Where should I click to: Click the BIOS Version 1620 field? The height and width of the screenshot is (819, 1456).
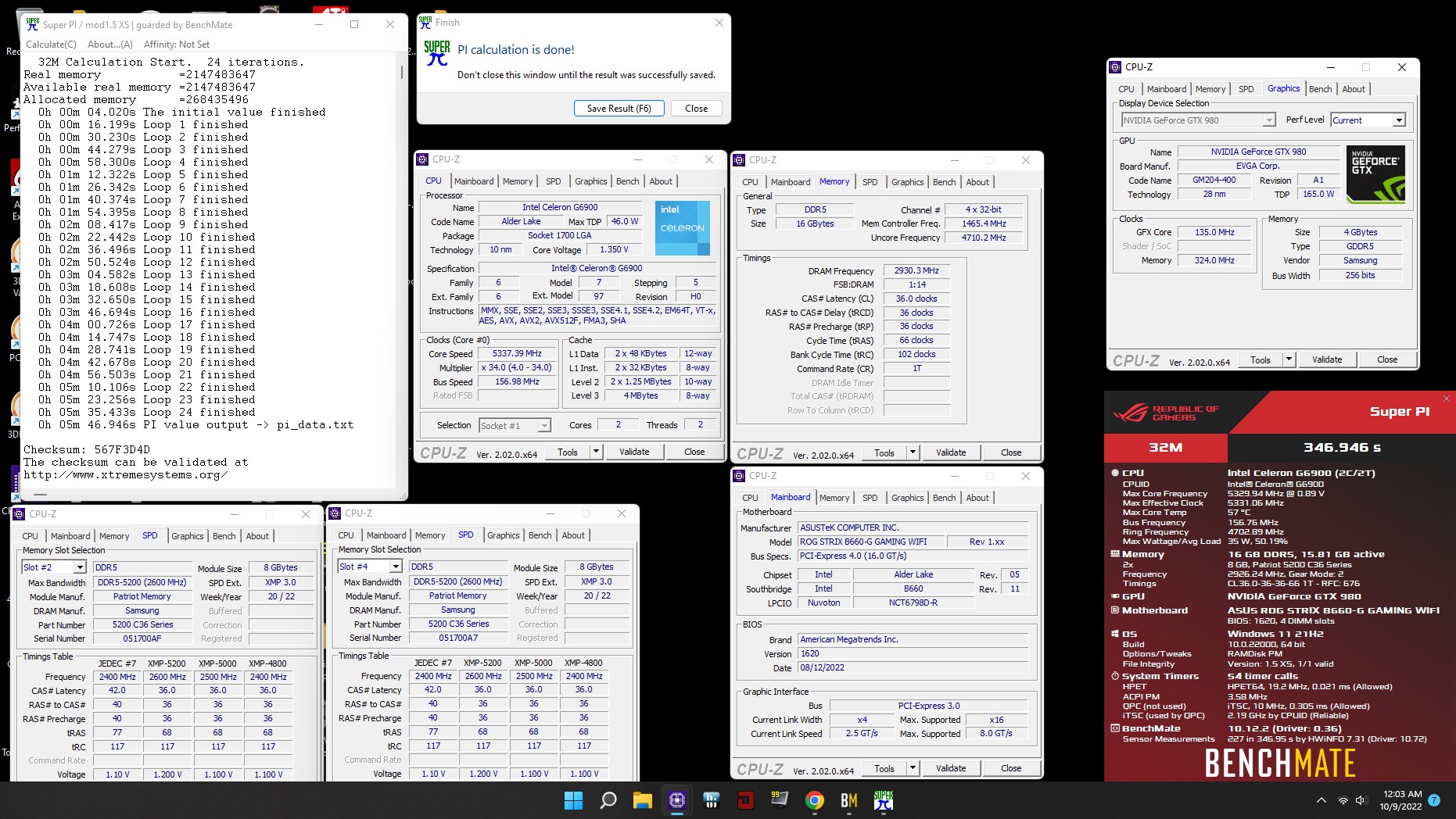click(x=913, y=653)
